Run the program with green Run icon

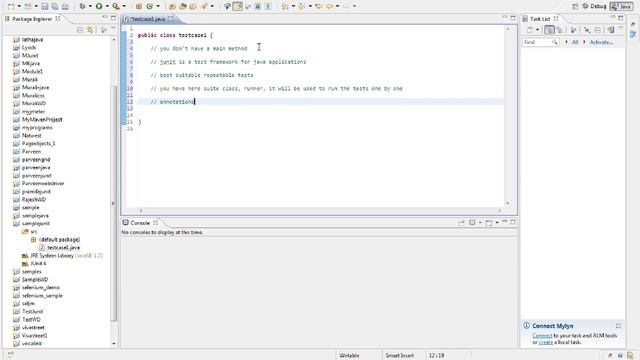(99, 6)
